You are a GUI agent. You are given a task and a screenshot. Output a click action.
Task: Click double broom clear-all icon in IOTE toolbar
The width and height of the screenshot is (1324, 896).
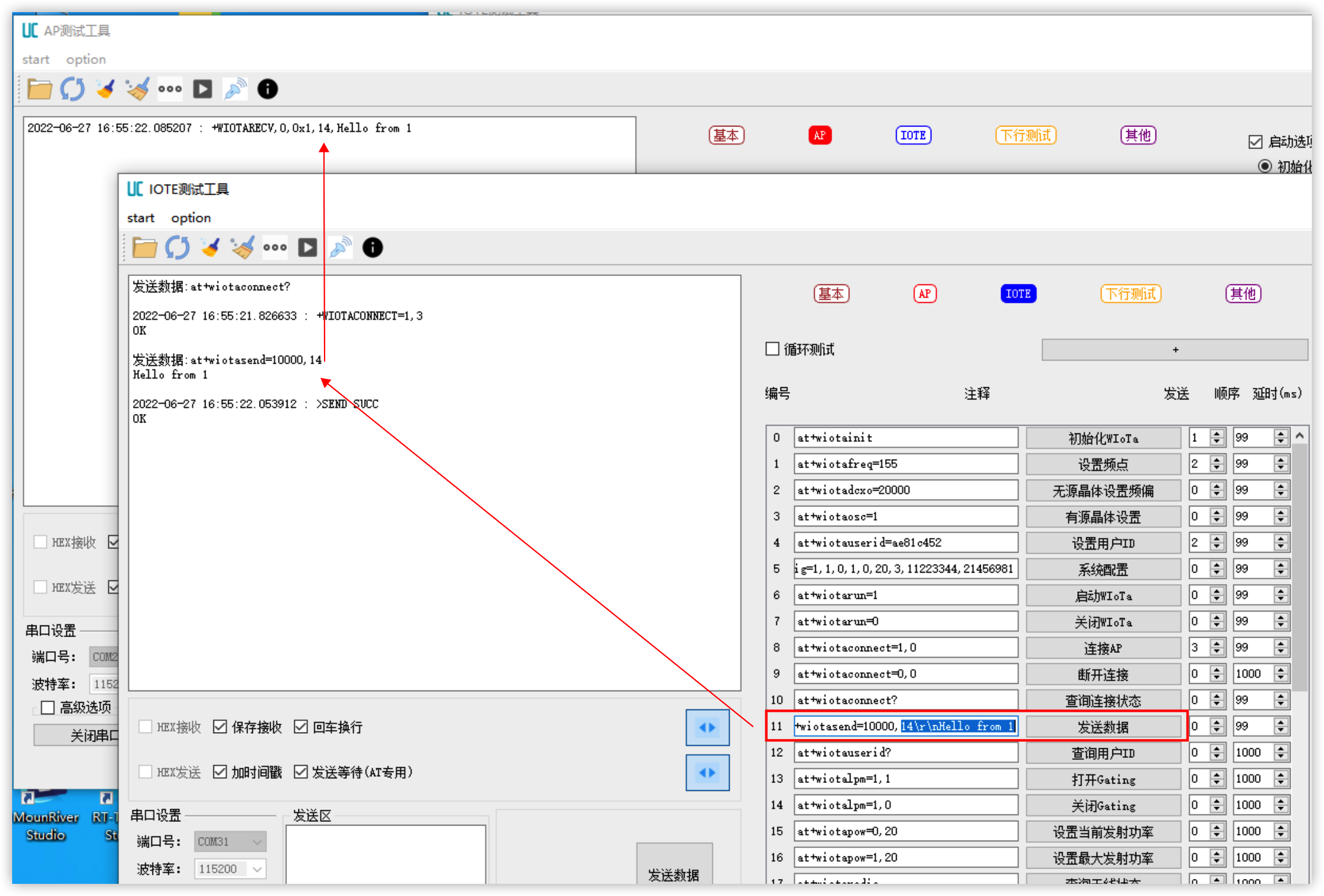pos(243,248)
